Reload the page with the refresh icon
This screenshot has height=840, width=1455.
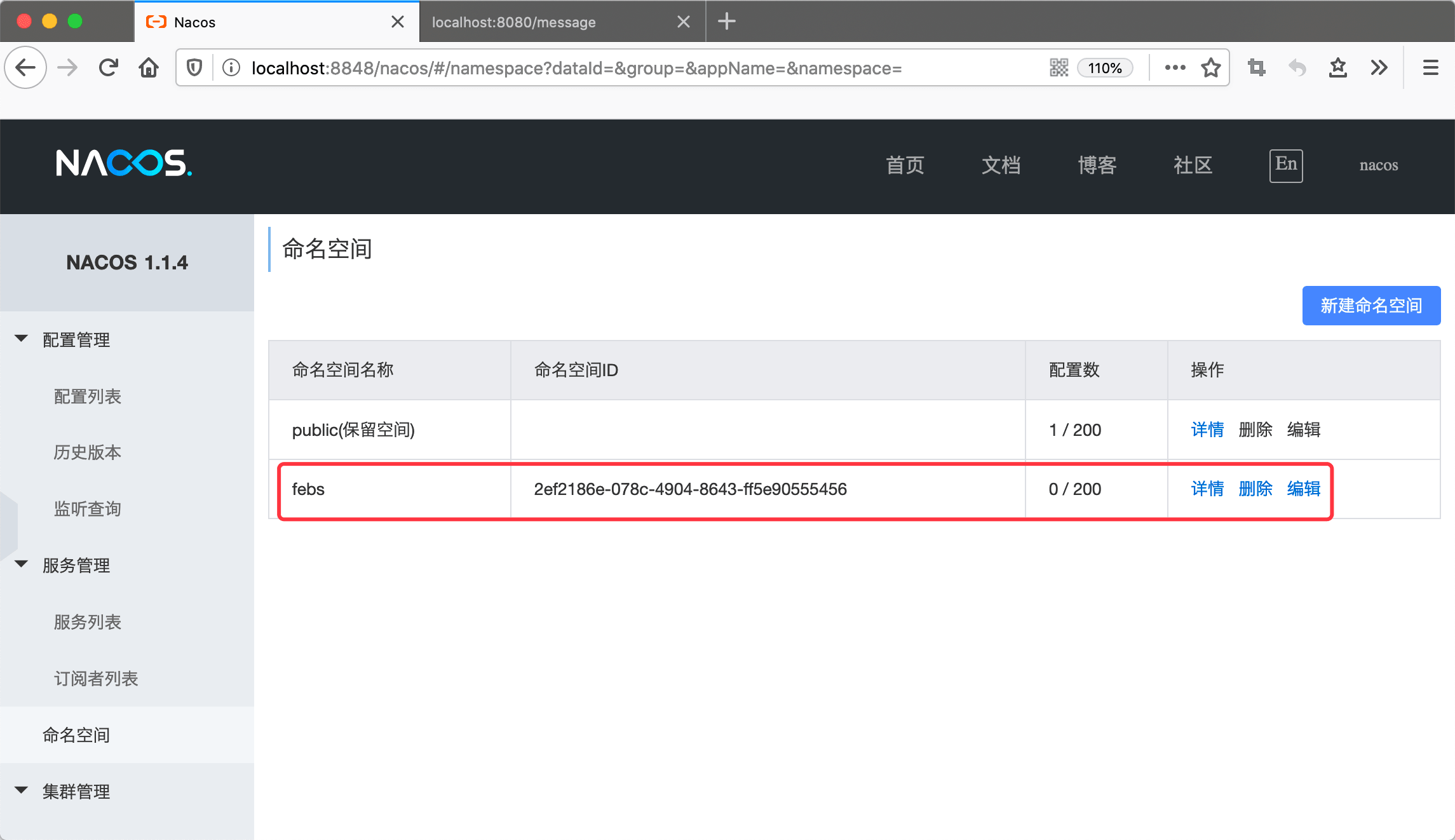tap(109, 67)
